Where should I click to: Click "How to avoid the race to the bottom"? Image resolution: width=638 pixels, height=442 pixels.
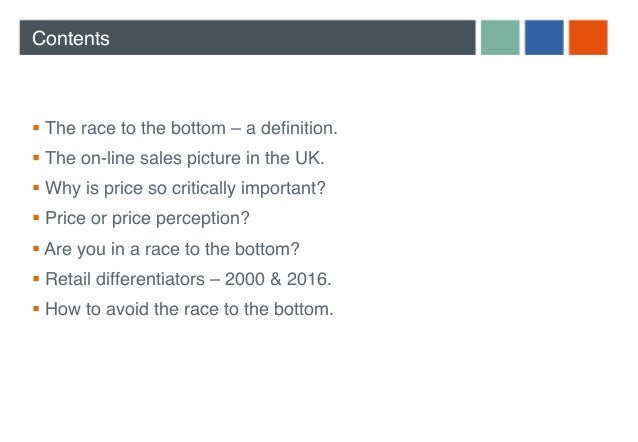189,309
